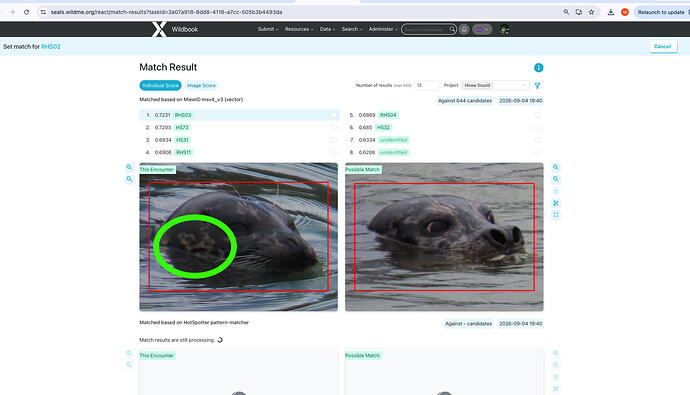Click the Against 644 candidates label
Viewport: 690px width, 395px height.
[x=465, y=101]
